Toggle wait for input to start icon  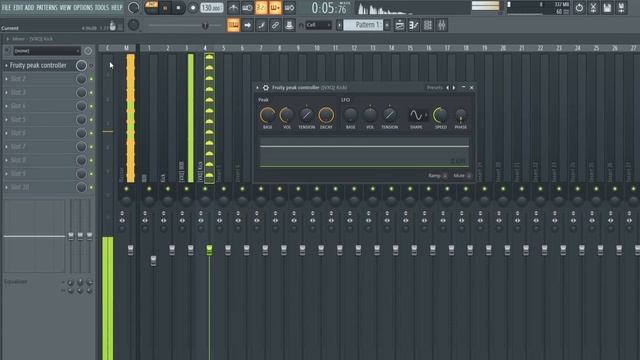(247, 7)
